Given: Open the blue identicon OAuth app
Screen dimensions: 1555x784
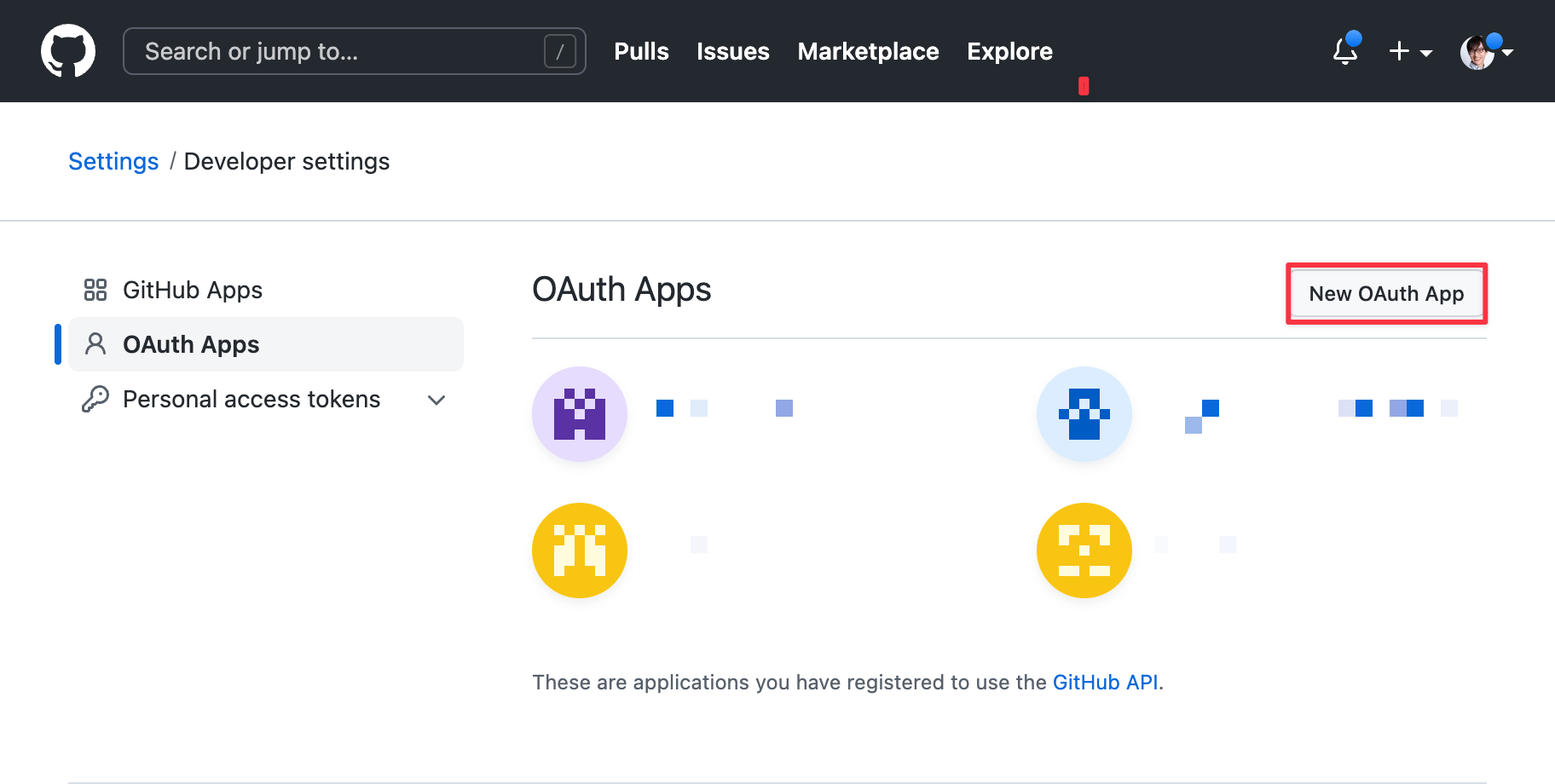Looking at the screenshot, I should point(1084,414).
